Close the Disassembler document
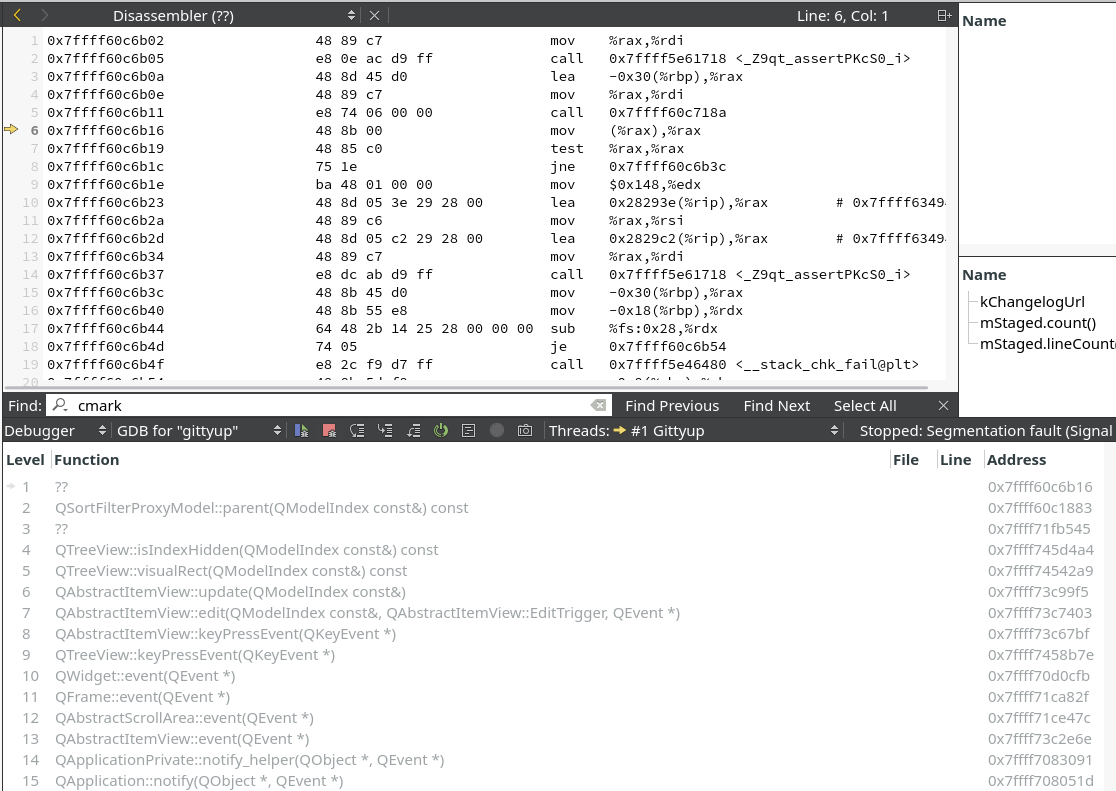Viewport: 1116px width, 791px height. pos(374,15)
